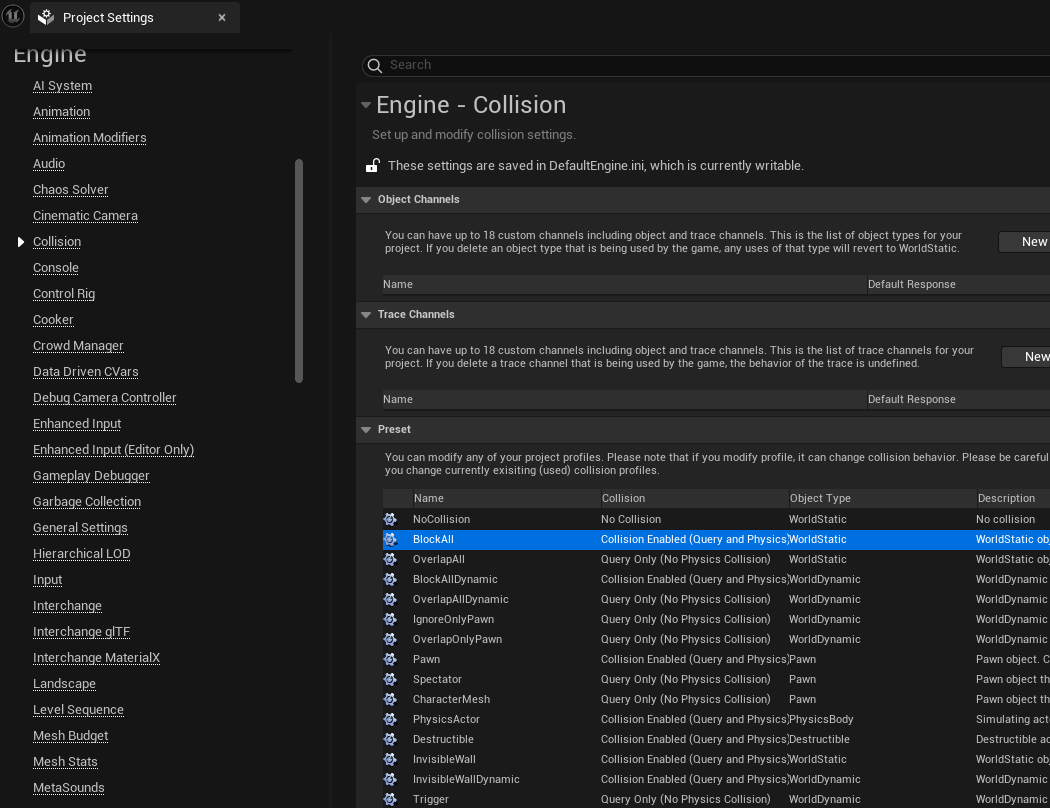Screen dimensions: 1050x808
Task: Open Garbage Collection settings
Action: (87, 502)
